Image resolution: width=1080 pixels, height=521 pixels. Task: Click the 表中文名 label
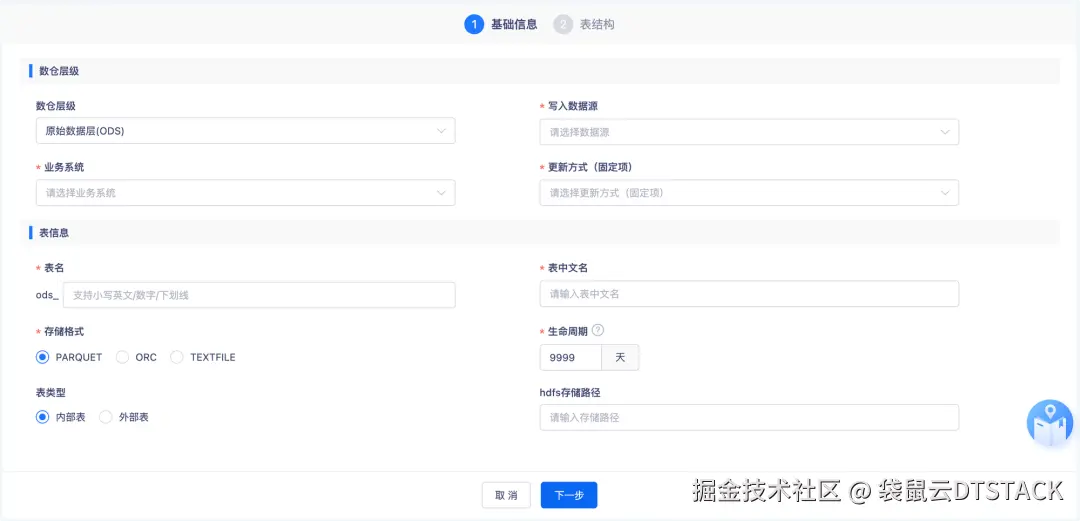pos(568,267)
